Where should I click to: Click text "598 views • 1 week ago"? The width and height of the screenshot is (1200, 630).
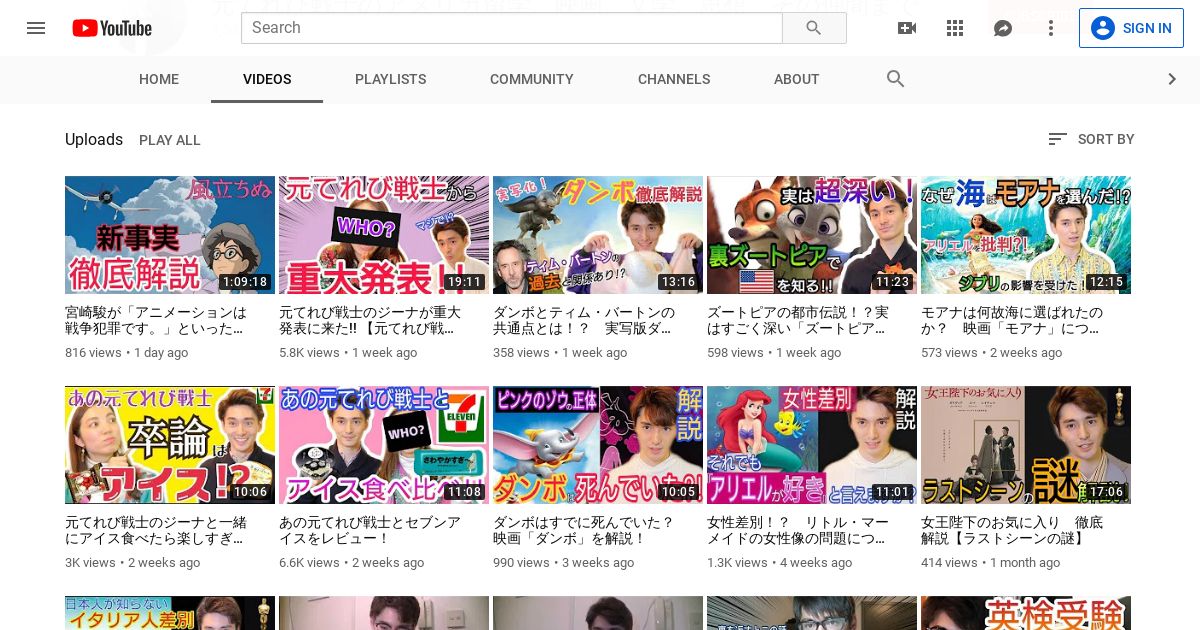point(774,353)
